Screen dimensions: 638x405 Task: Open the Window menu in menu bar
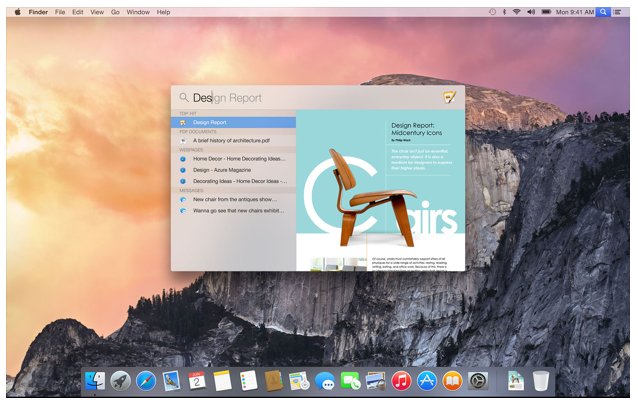(x=138, y=12)
